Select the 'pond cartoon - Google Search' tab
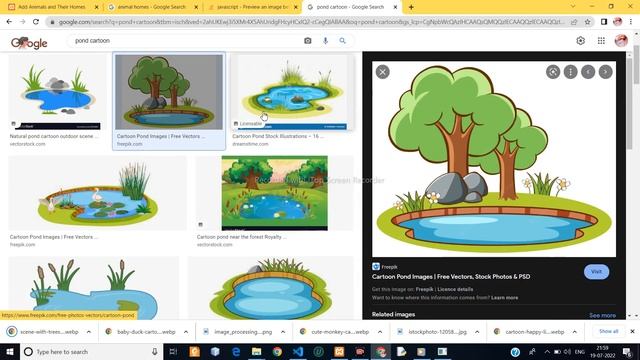 point(352,7)
